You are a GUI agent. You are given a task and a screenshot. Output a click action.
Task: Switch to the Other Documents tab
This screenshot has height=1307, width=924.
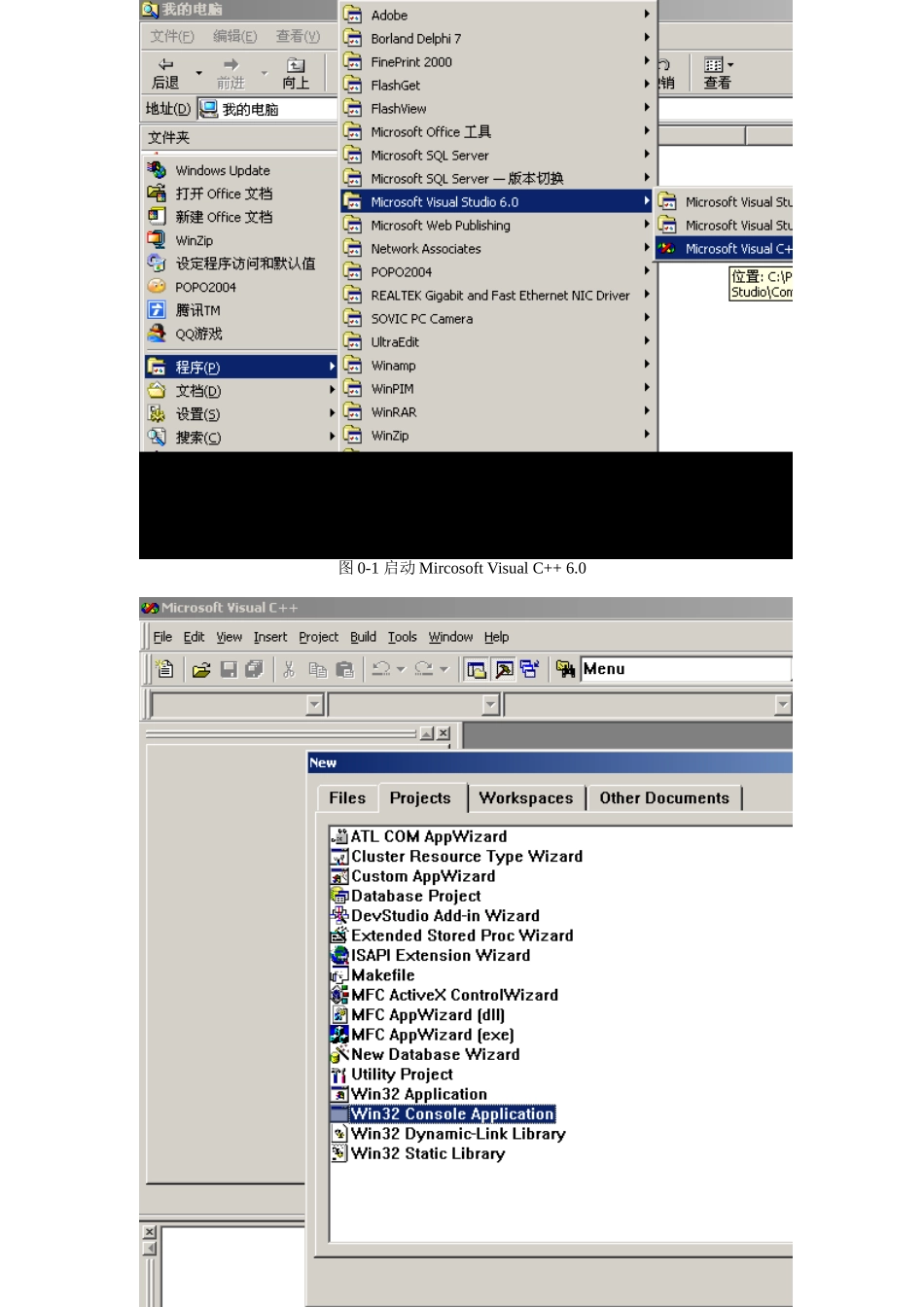pyautogui.click(x=664, y=797)
